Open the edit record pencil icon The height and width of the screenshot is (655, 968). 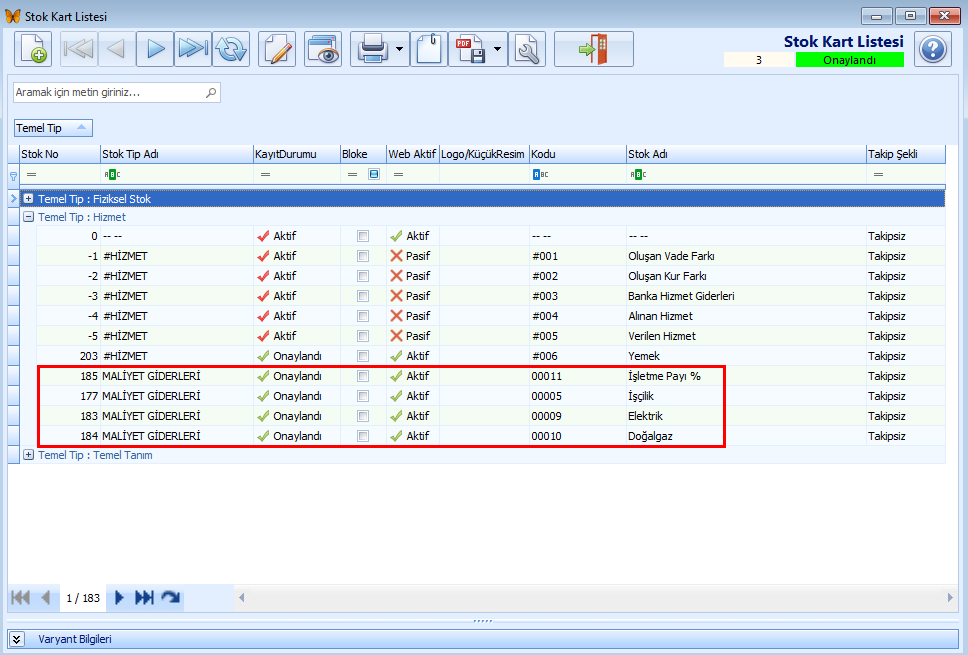[x=277, y=49]
